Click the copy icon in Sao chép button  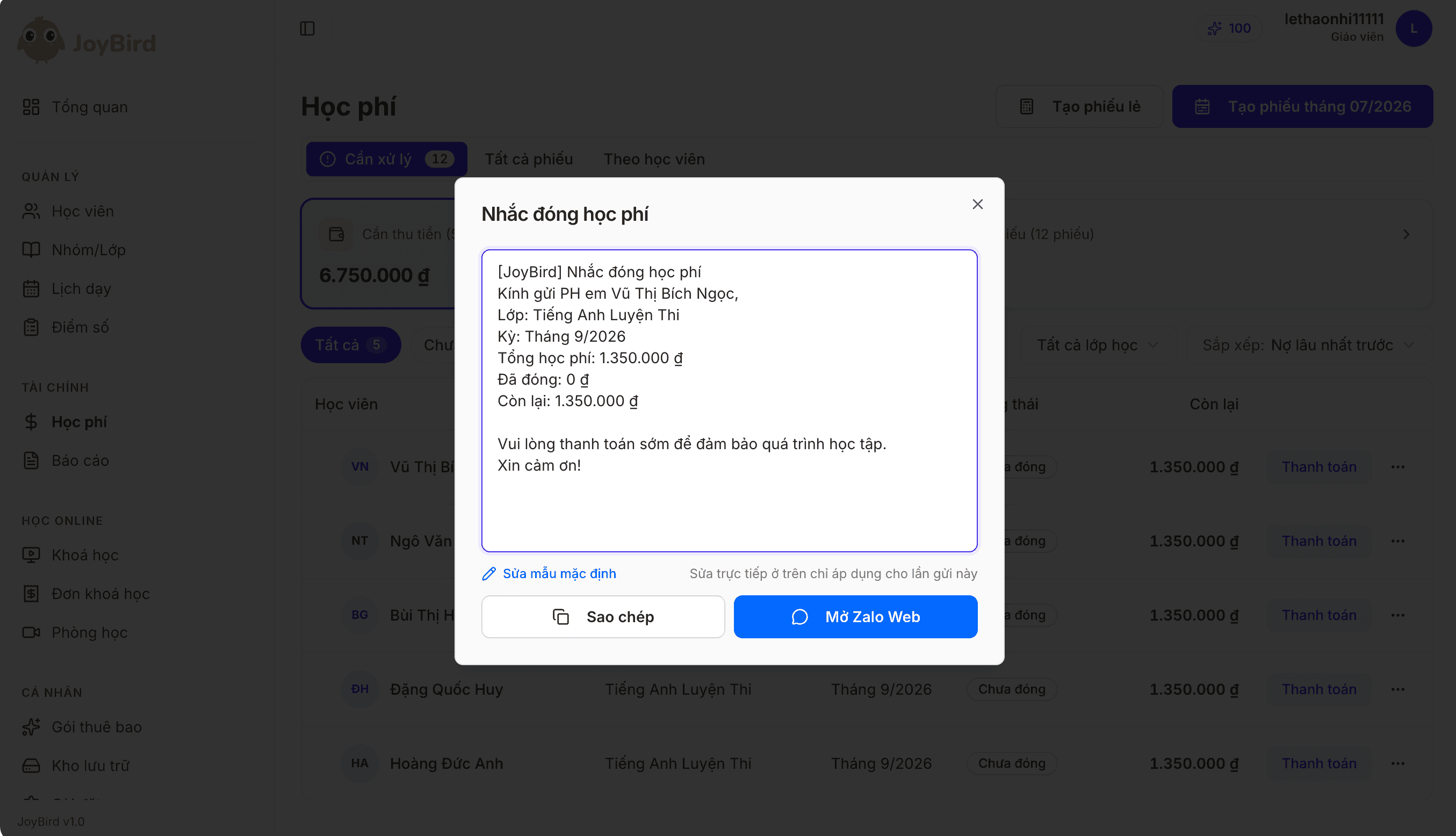pos(560,617)
